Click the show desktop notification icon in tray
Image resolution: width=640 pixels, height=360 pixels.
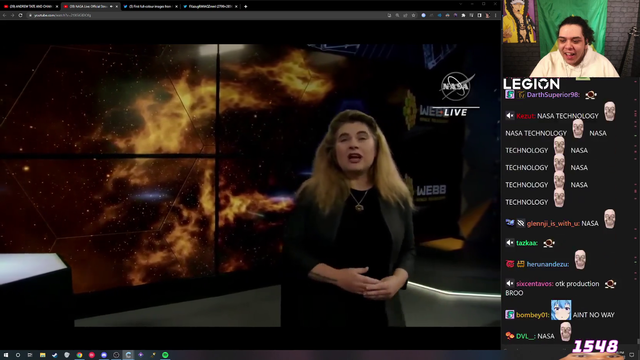point(632,355)
